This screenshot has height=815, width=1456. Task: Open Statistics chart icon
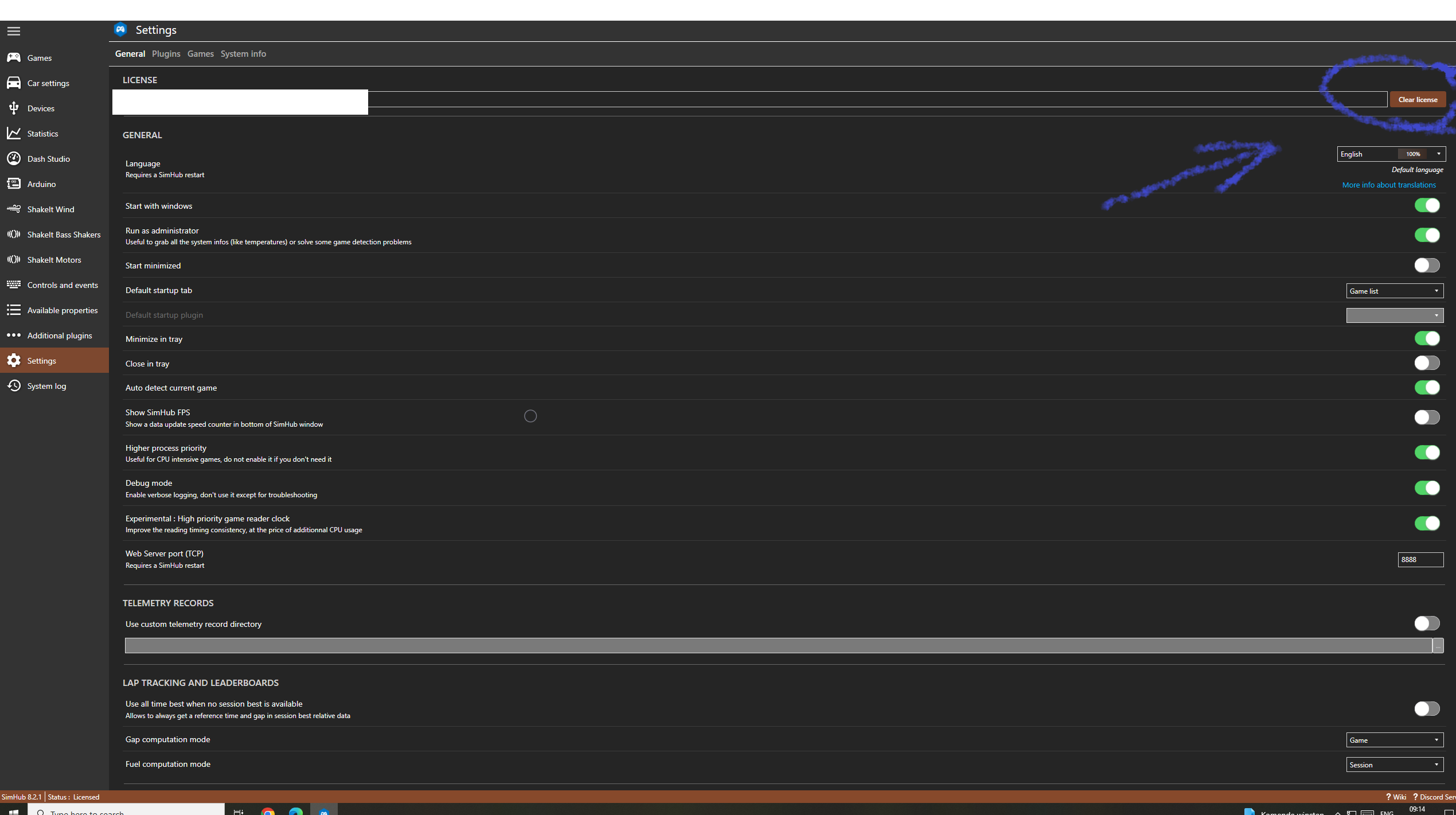pyautogui.click(x=14, y=134)
